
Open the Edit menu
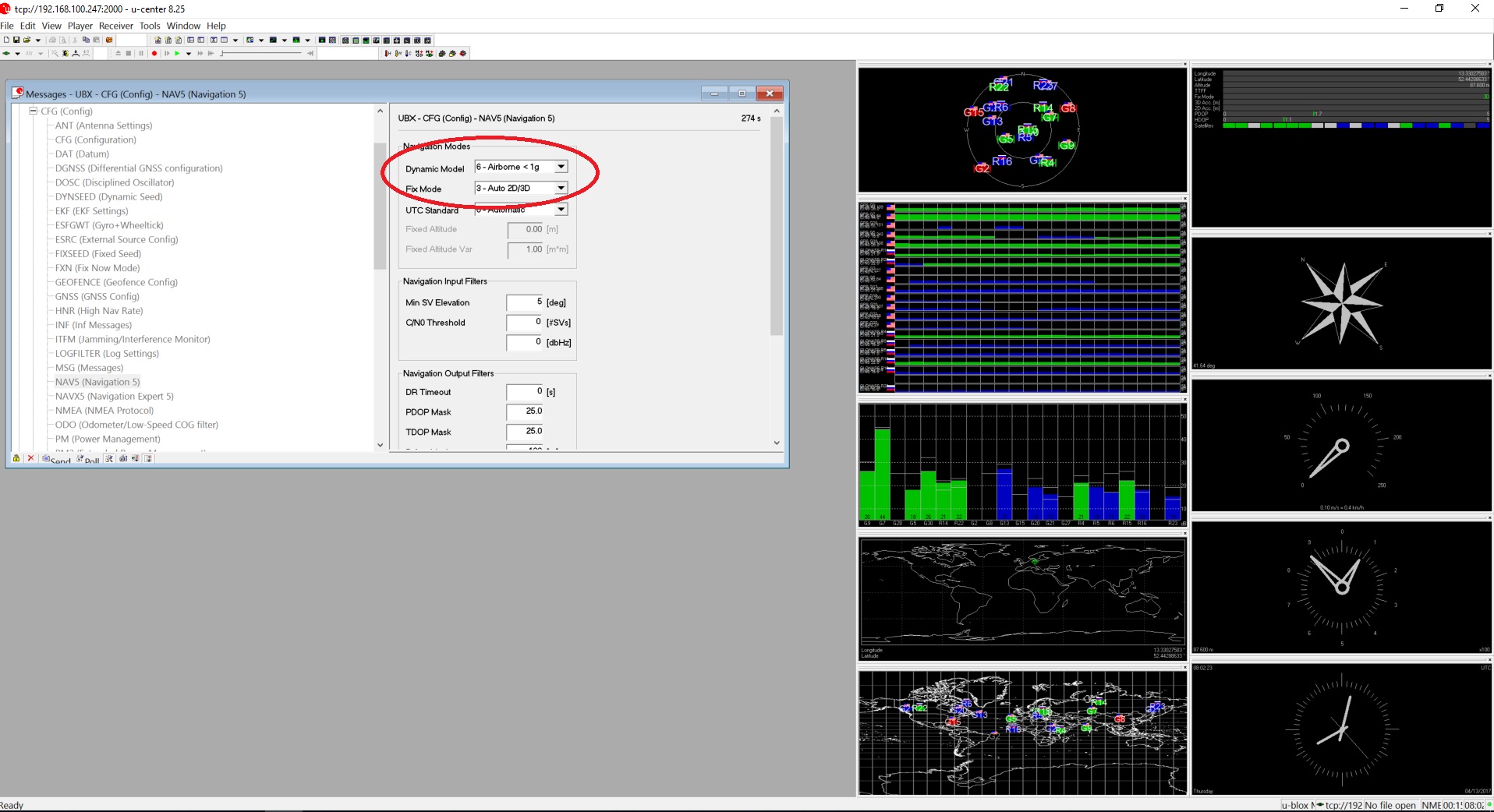click(28, 26)
